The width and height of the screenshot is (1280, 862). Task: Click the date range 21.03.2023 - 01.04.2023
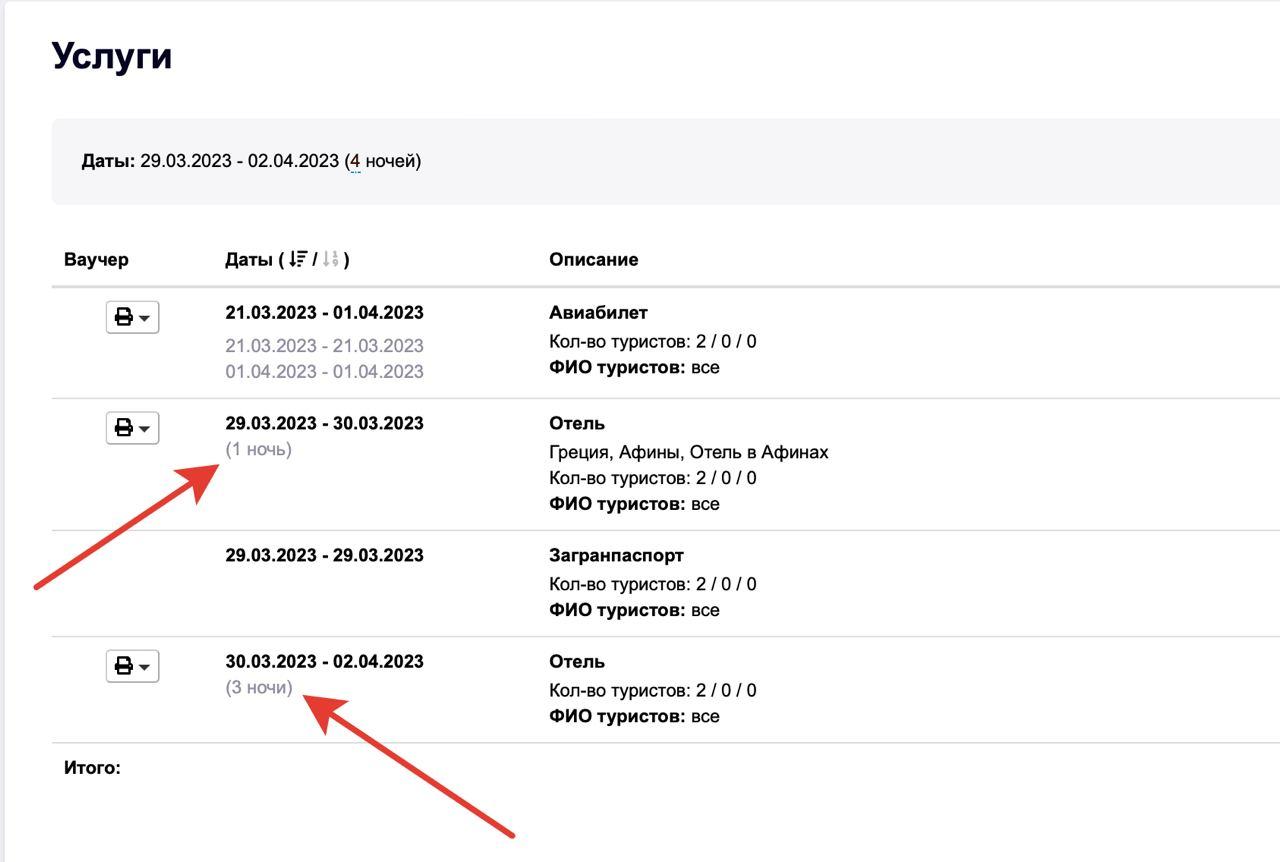pyautogui.click(x=324, y=313)
